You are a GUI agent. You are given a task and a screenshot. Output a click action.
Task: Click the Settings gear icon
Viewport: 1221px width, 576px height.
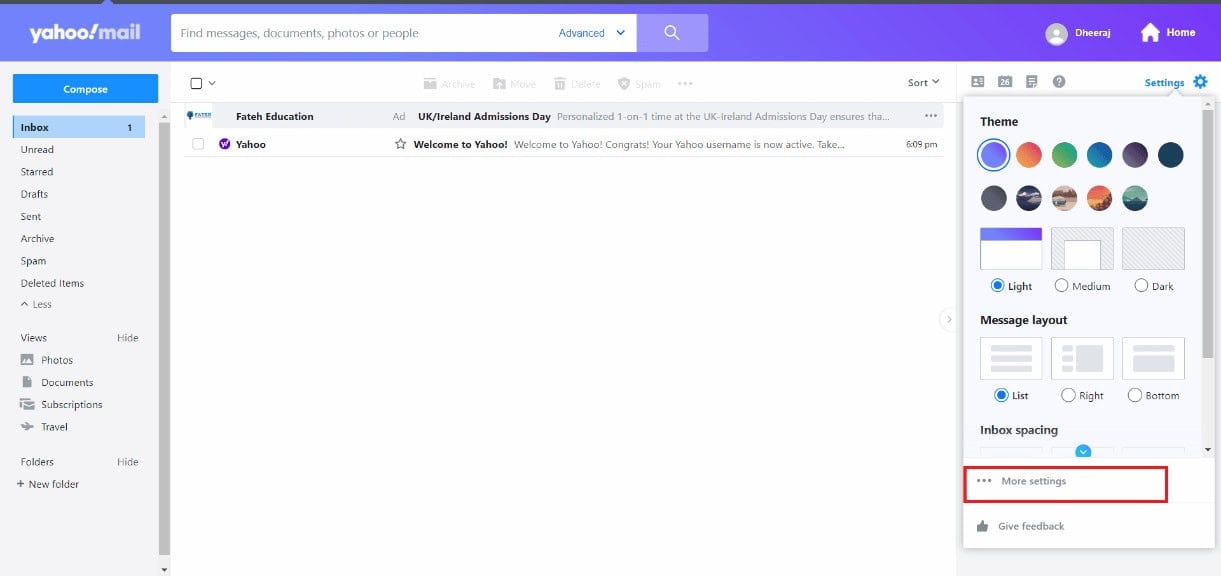[1200, 82]
